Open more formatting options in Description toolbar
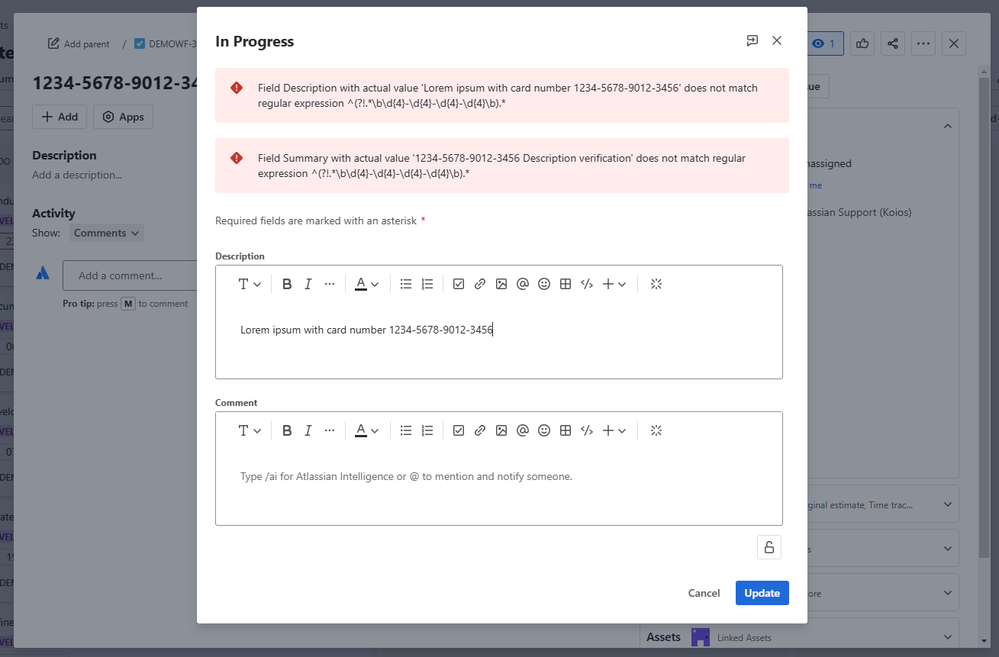Image resolution: width=999 pixels, height=657 pixels. pos(329,284)
